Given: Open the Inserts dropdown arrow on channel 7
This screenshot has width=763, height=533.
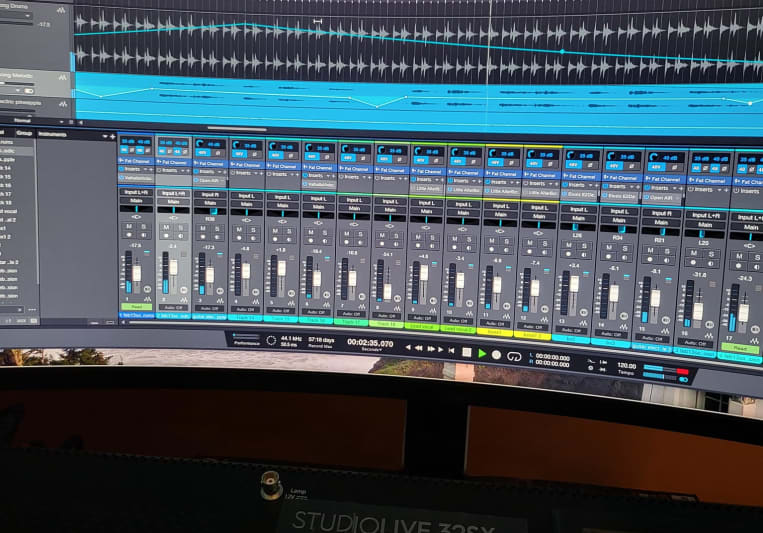Looking at the screenshot, I should pyautogui.click(x=363, y=177).
